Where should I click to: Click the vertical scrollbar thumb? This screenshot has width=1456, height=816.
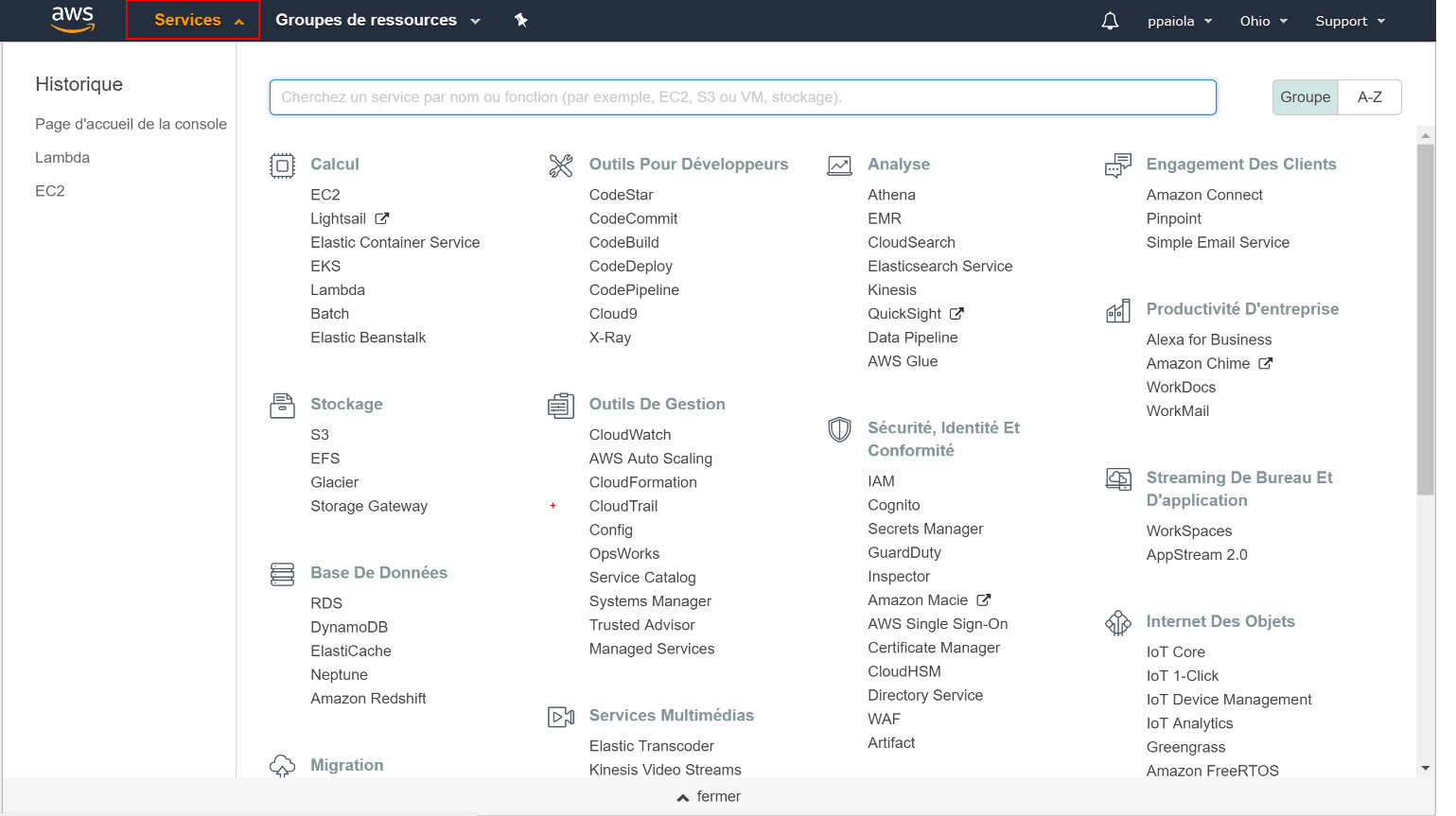[1425, 320]
